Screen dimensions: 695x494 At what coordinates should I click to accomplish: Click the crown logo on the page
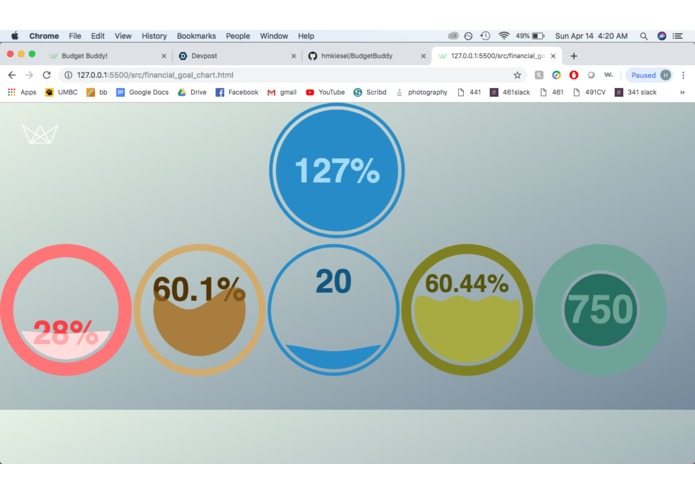(x=40, y=134)
